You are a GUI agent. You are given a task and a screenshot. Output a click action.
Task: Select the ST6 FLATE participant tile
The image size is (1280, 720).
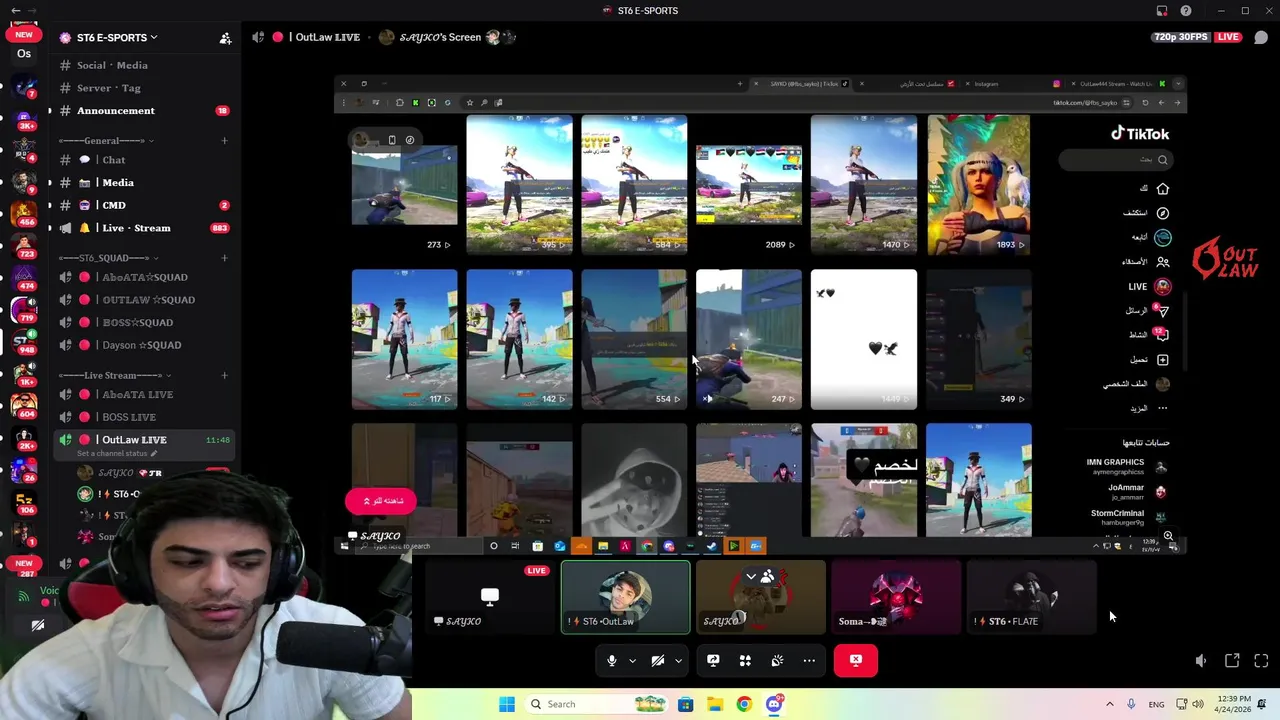coord(1030,597)
